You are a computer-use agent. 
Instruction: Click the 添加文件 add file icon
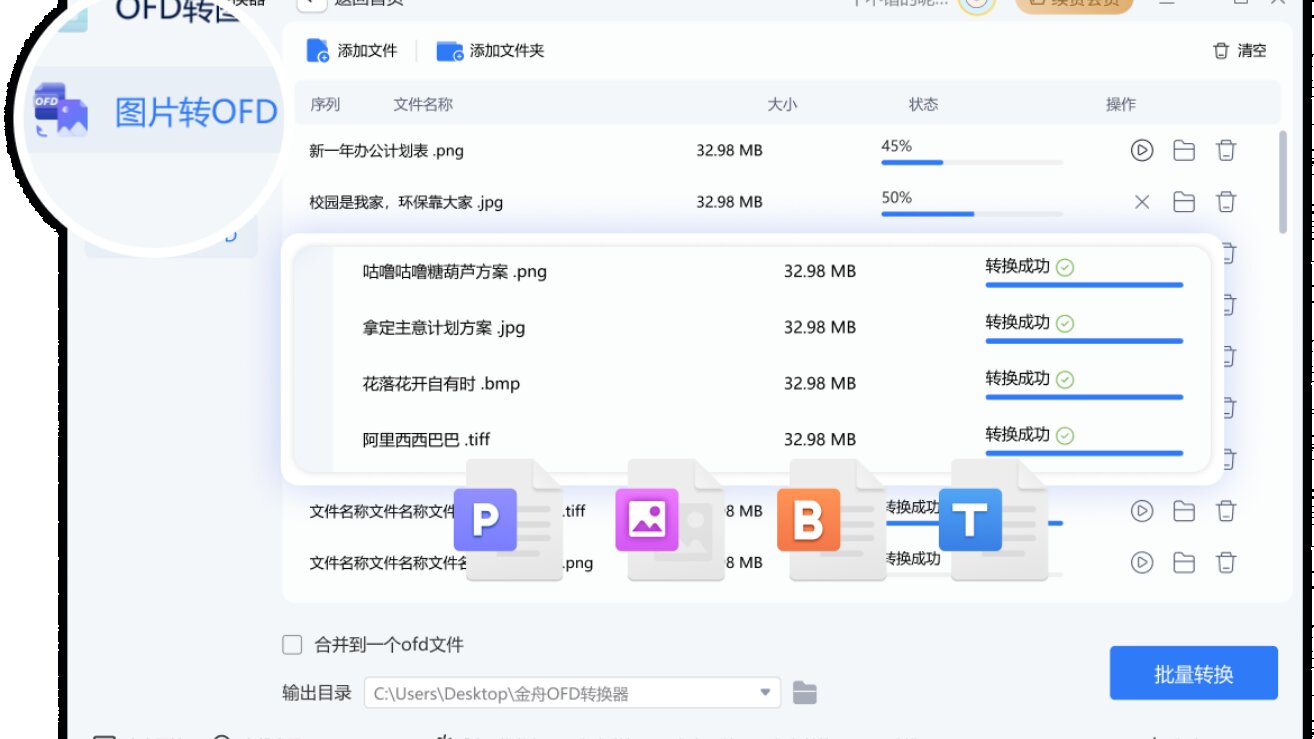pyautogui.click(x=316, y=48)
